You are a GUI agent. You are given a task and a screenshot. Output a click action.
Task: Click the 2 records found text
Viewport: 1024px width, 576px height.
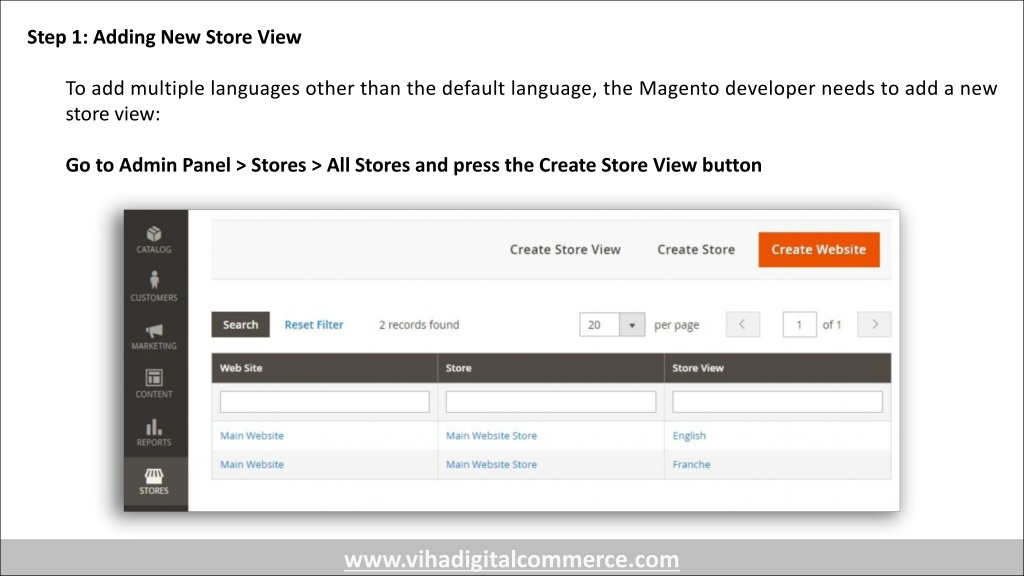(x=419, y=325)
